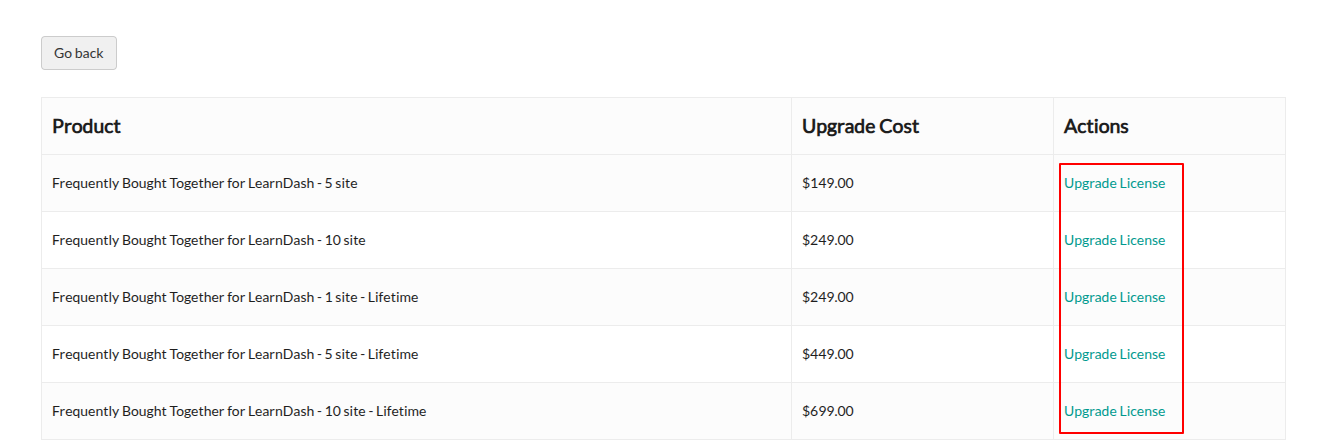
Task: Select the 1 site Lifetime product name
Action: pos(235,297)
